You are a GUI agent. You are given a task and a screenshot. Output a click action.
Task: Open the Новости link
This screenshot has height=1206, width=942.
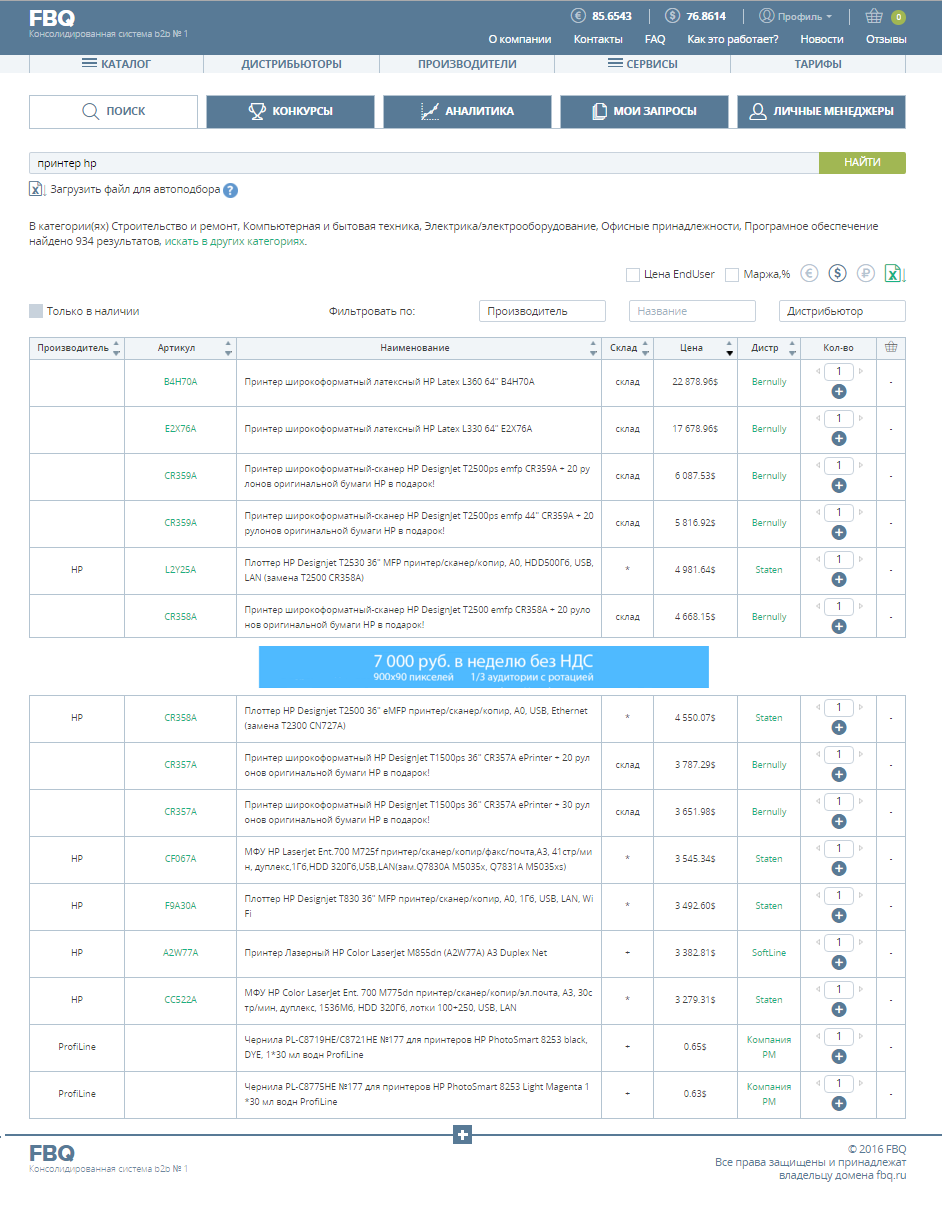click(x=822, y=39)
